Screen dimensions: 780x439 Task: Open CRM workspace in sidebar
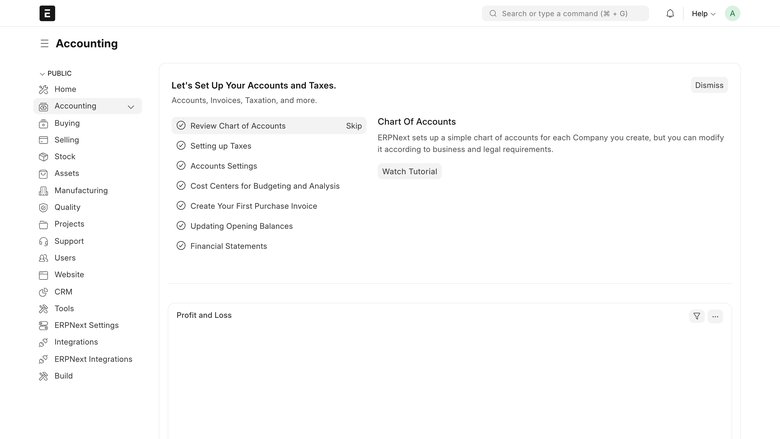click(x=88, y=292)
